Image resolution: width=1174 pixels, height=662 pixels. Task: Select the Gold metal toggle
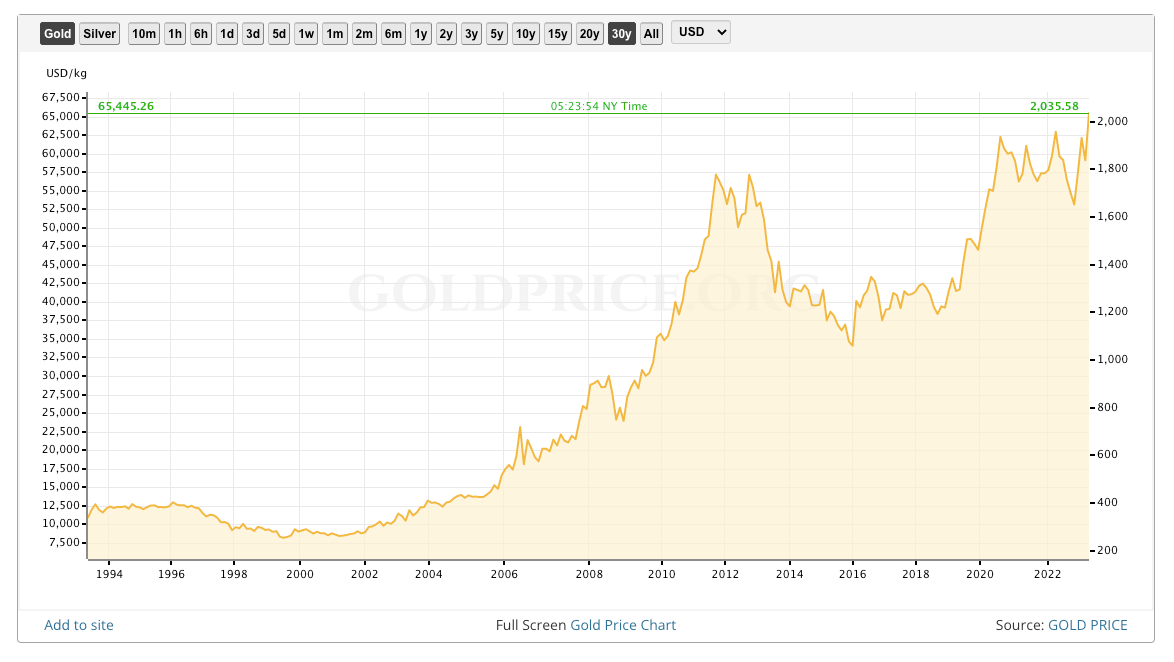pyautogui.click(x=57, y=34)
